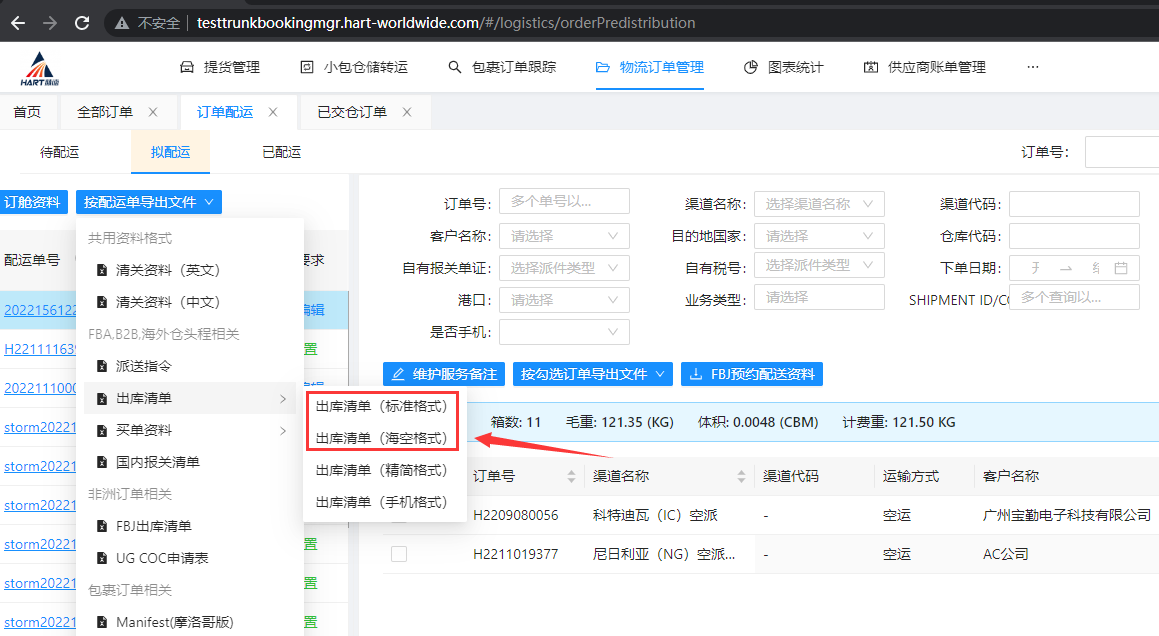Open the 目的地国家 dropdown
The image size is (1159, 636).
[819, 236]
